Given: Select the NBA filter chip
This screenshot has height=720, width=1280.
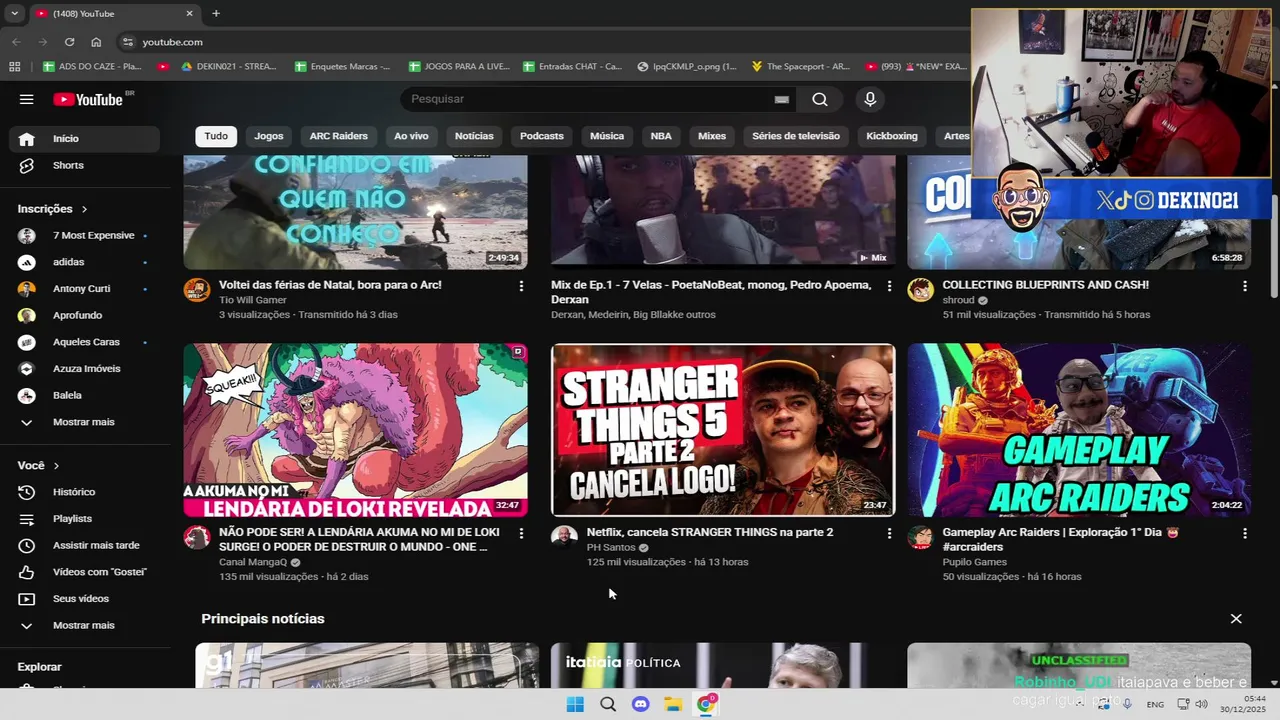Looking at the screenshot, I should coord(661,136).
